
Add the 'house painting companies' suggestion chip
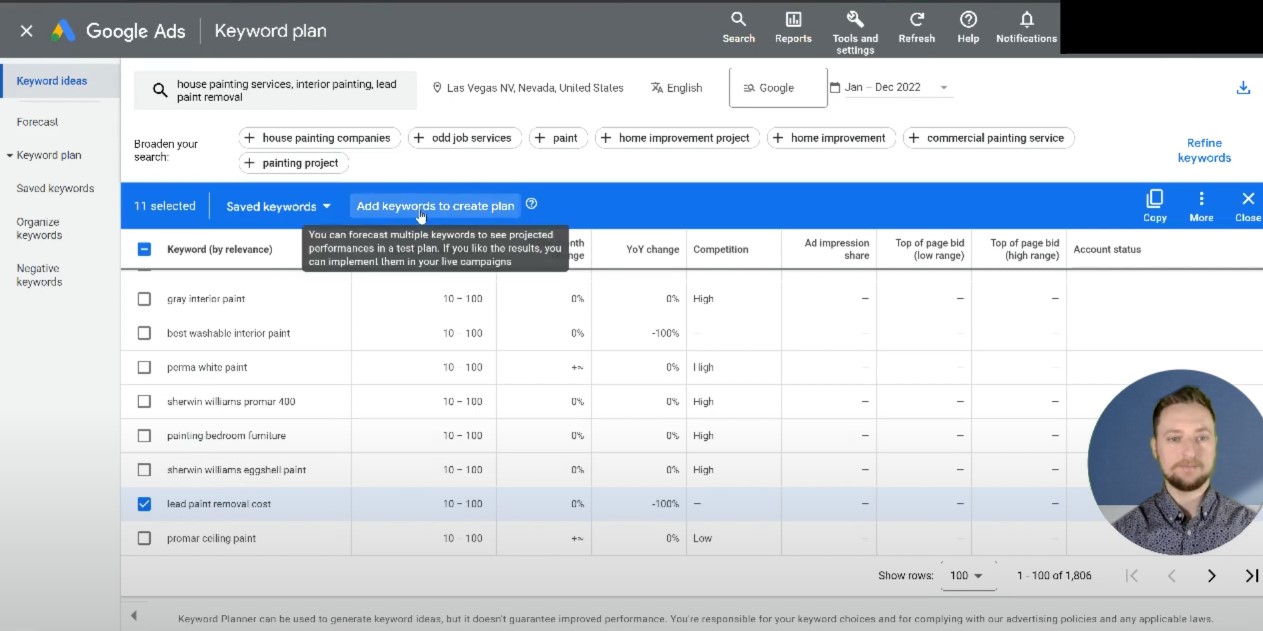pyautogui.click(x=320, y=138)
